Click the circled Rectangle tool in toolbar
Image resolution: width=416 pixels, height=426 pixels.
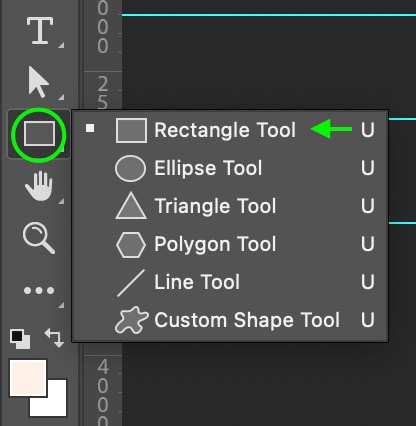(x=39, y=134)
